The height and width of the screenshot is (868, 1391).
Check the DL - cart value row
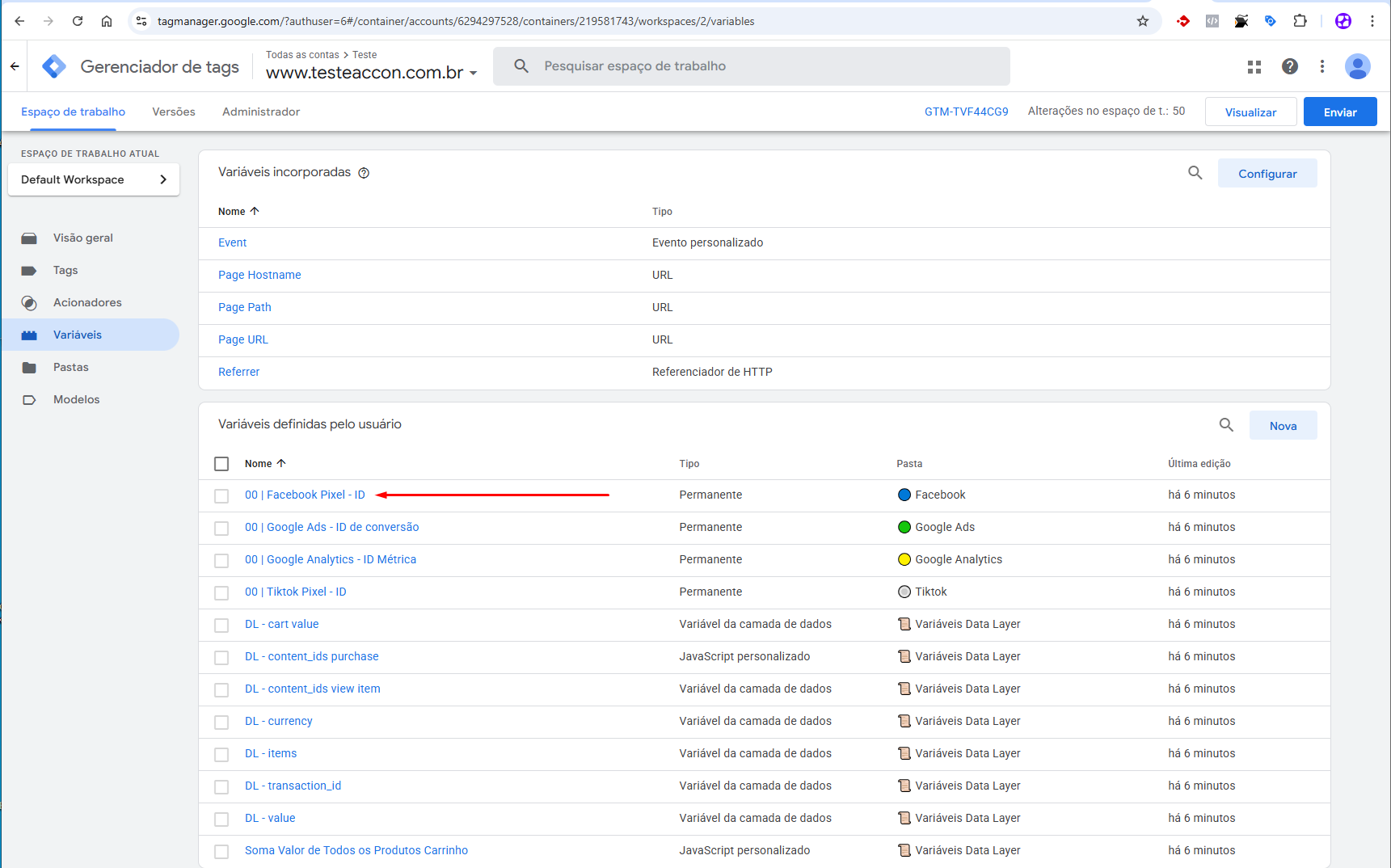[x=221, y=626]
